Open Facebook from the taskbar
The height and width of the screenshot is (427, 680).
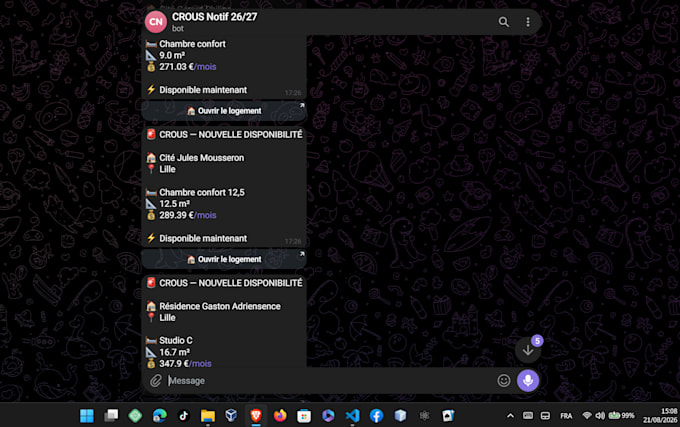(x=376, y=416)
